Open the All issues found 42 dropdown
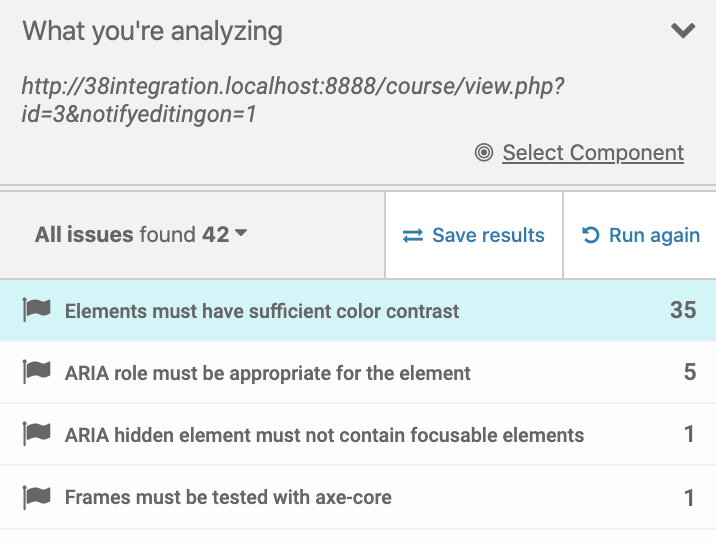The image size is (716, 542). click(x=141, y=235)
